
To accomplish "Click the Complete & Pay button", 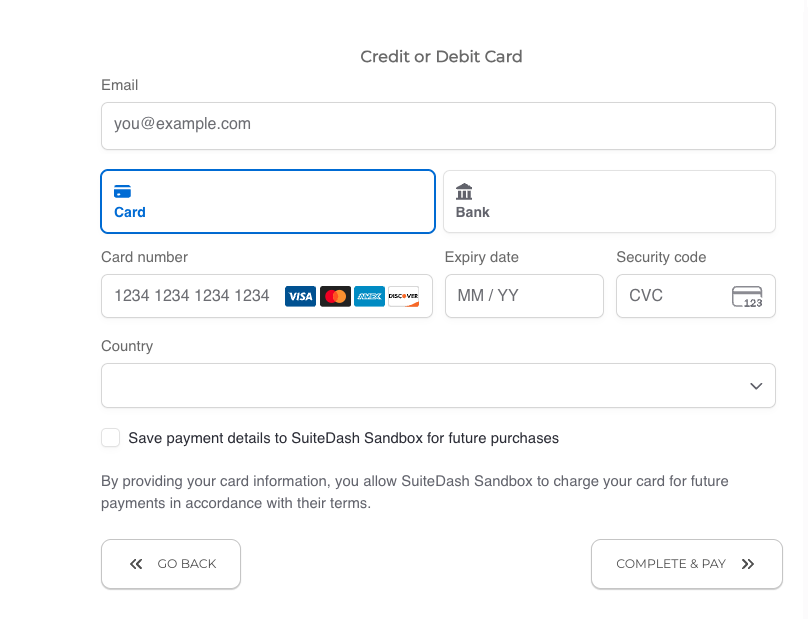I will 687,564.
